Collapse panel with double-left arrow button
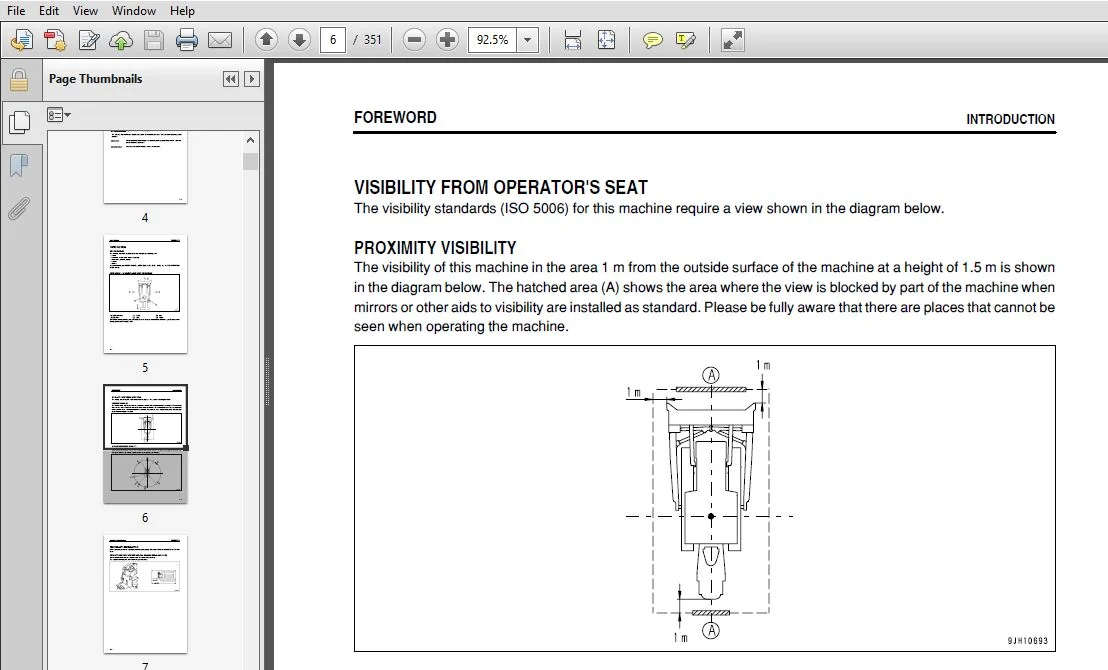Image resolution: width=1108 pixels, height=670 pixels. coord(230,79)
